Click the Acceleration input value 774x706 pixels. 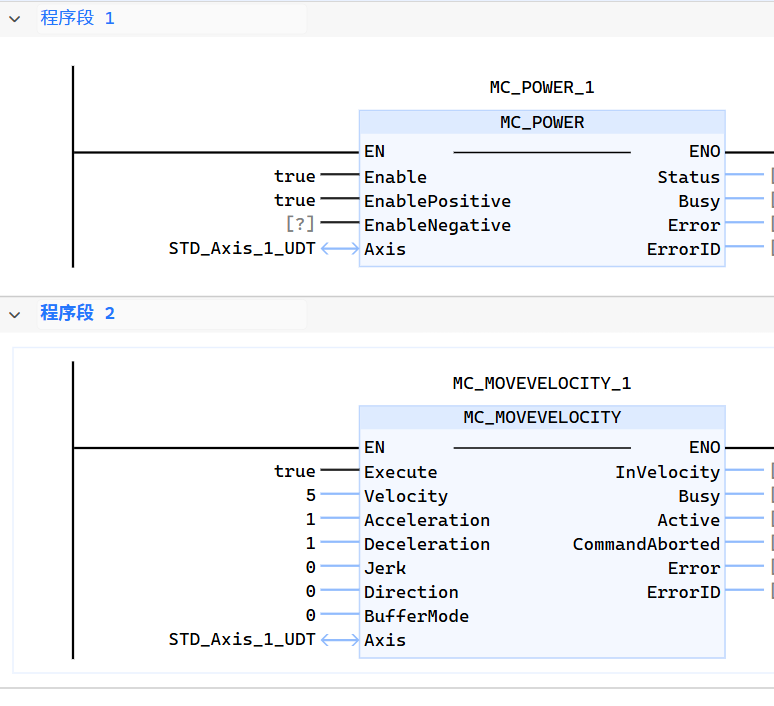(310, 520)
